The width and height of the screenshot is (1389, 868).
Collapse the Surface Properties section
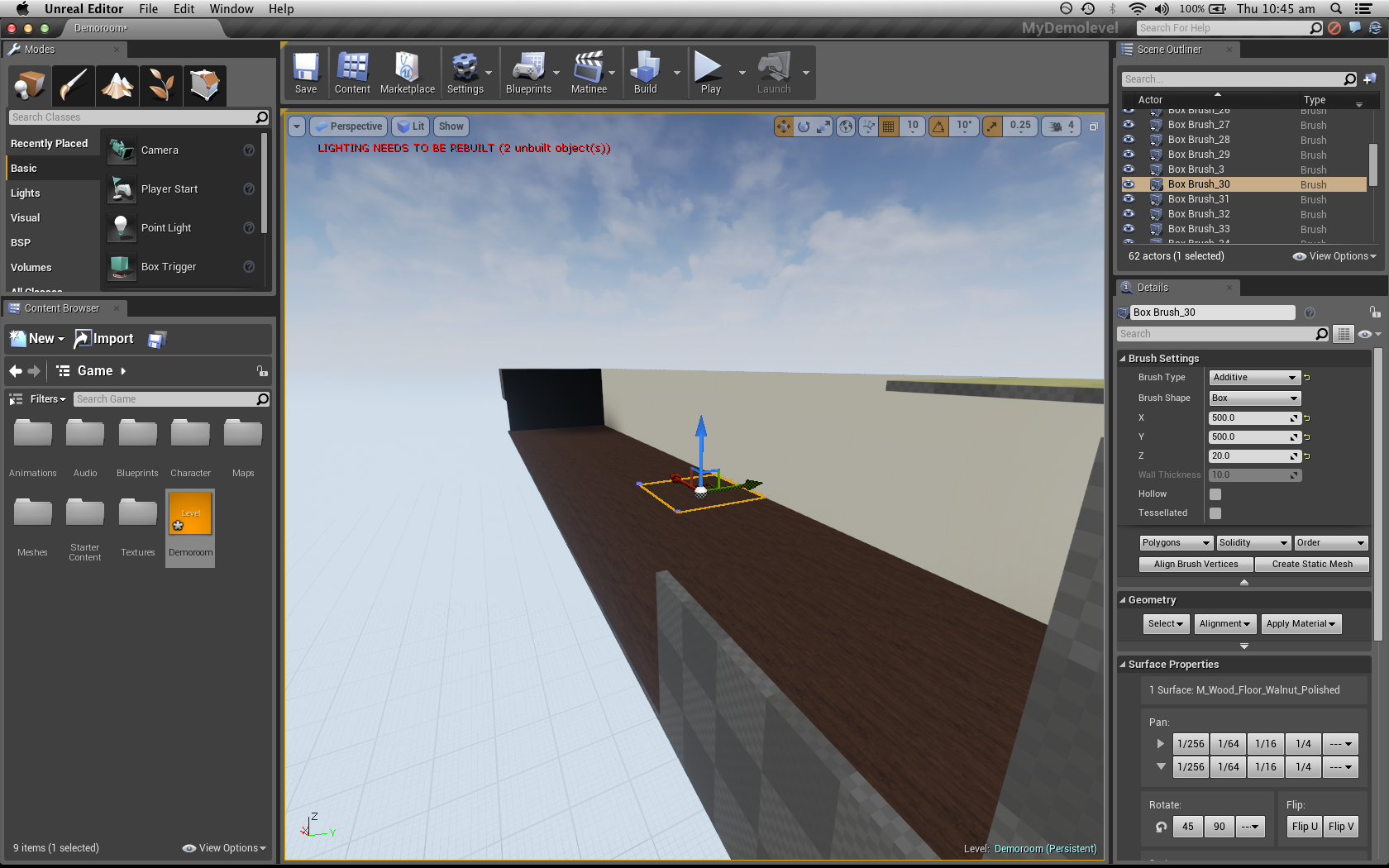tap(1123, 665)
